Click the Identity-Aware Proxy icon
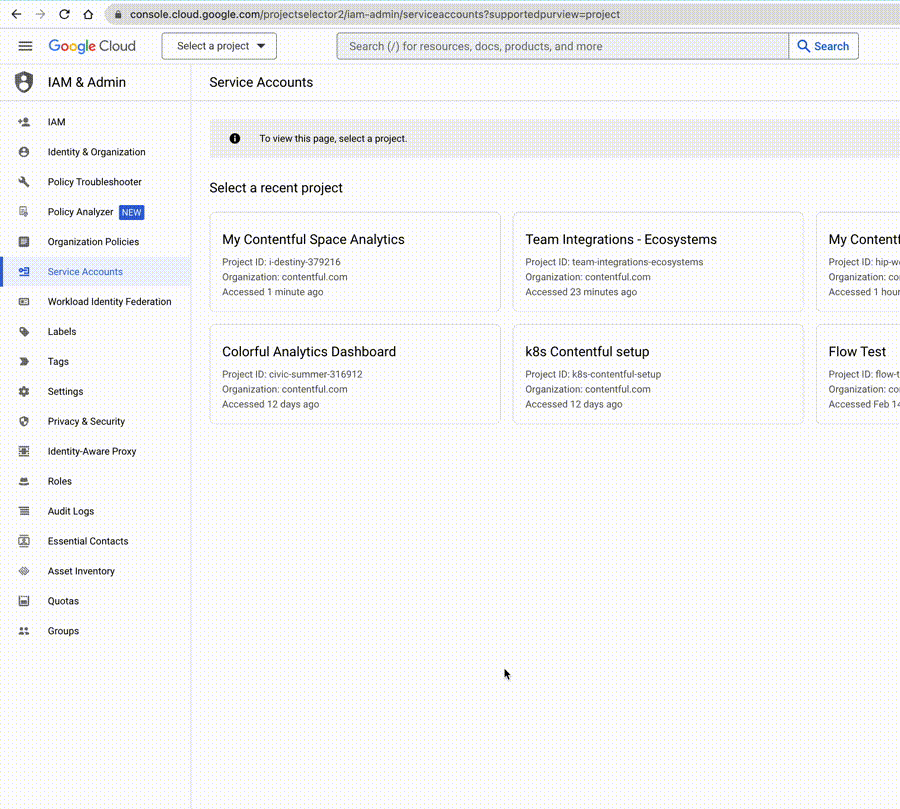 (x=24, y=451)
